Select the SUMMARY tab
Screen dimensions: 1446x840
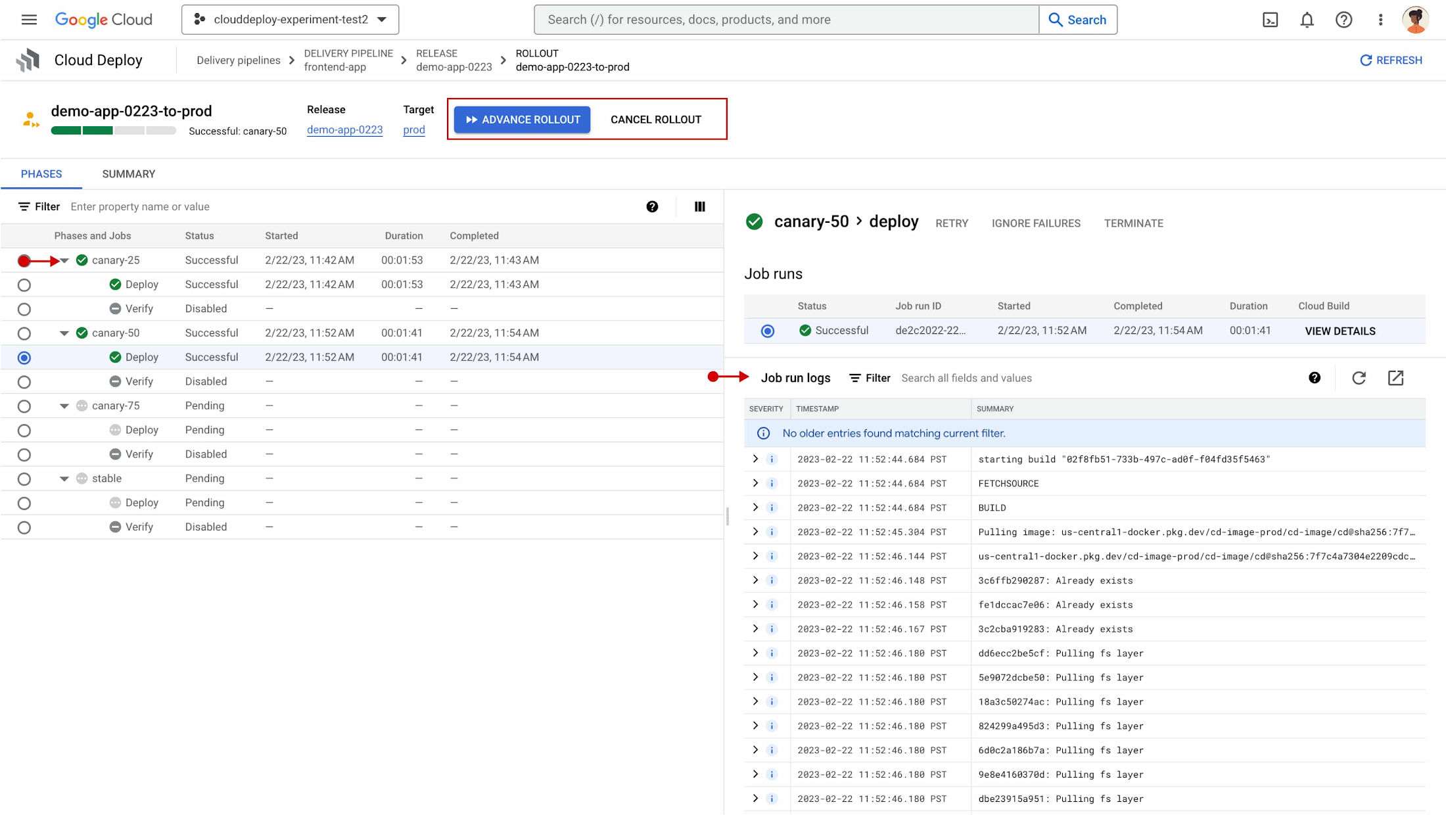[x=128, y=173]
